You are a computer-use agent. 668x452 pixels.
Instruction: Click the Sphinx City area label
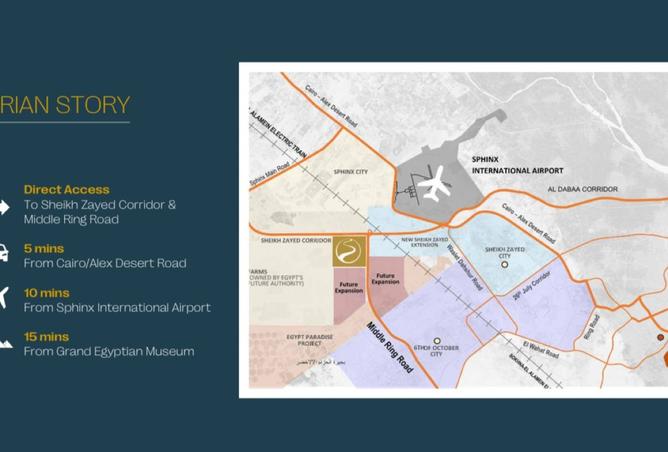click(350, 172)
